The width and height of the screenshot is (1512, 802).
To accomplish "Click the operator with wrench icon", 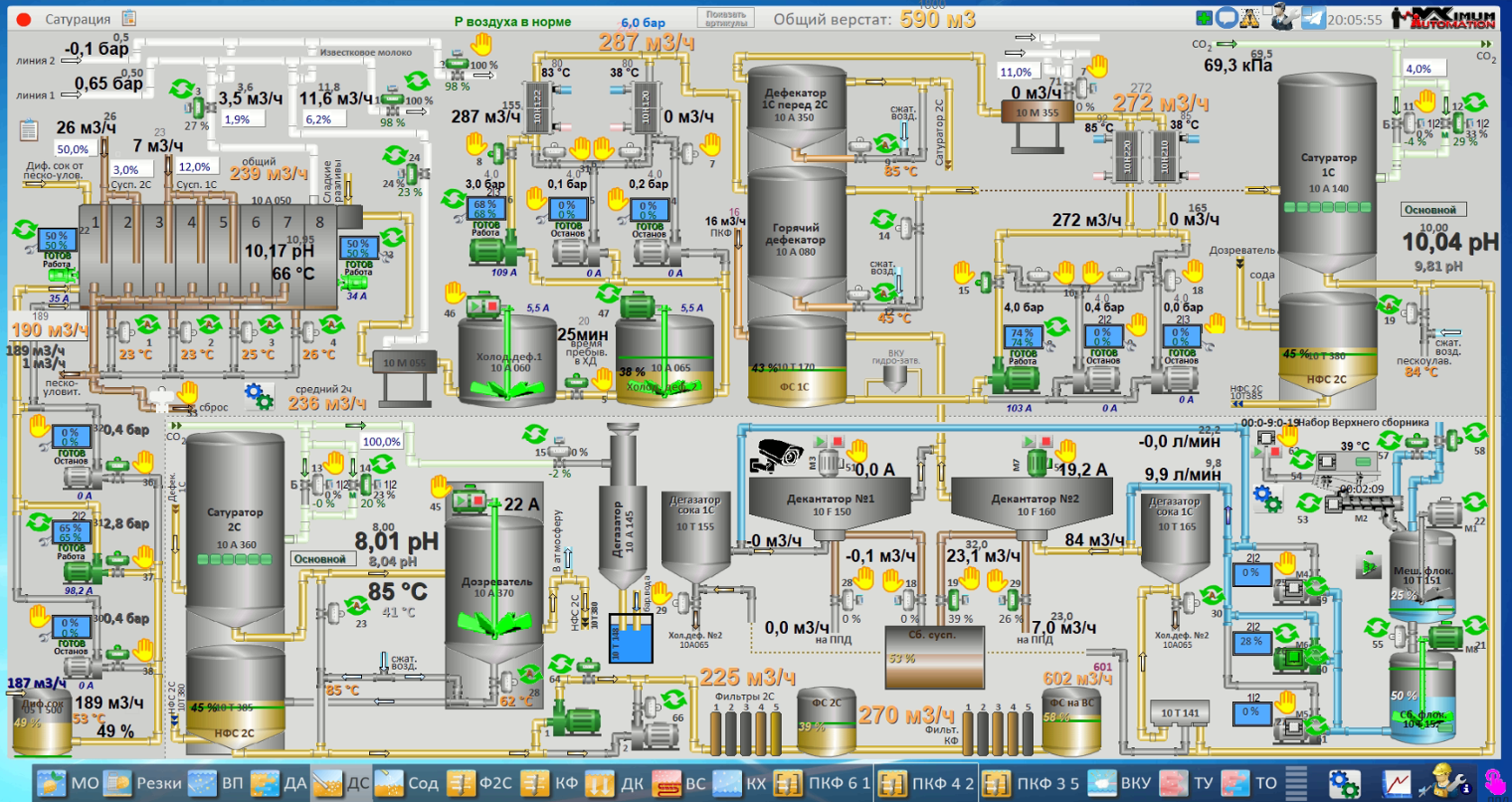I will click(x=1283, y=16).
